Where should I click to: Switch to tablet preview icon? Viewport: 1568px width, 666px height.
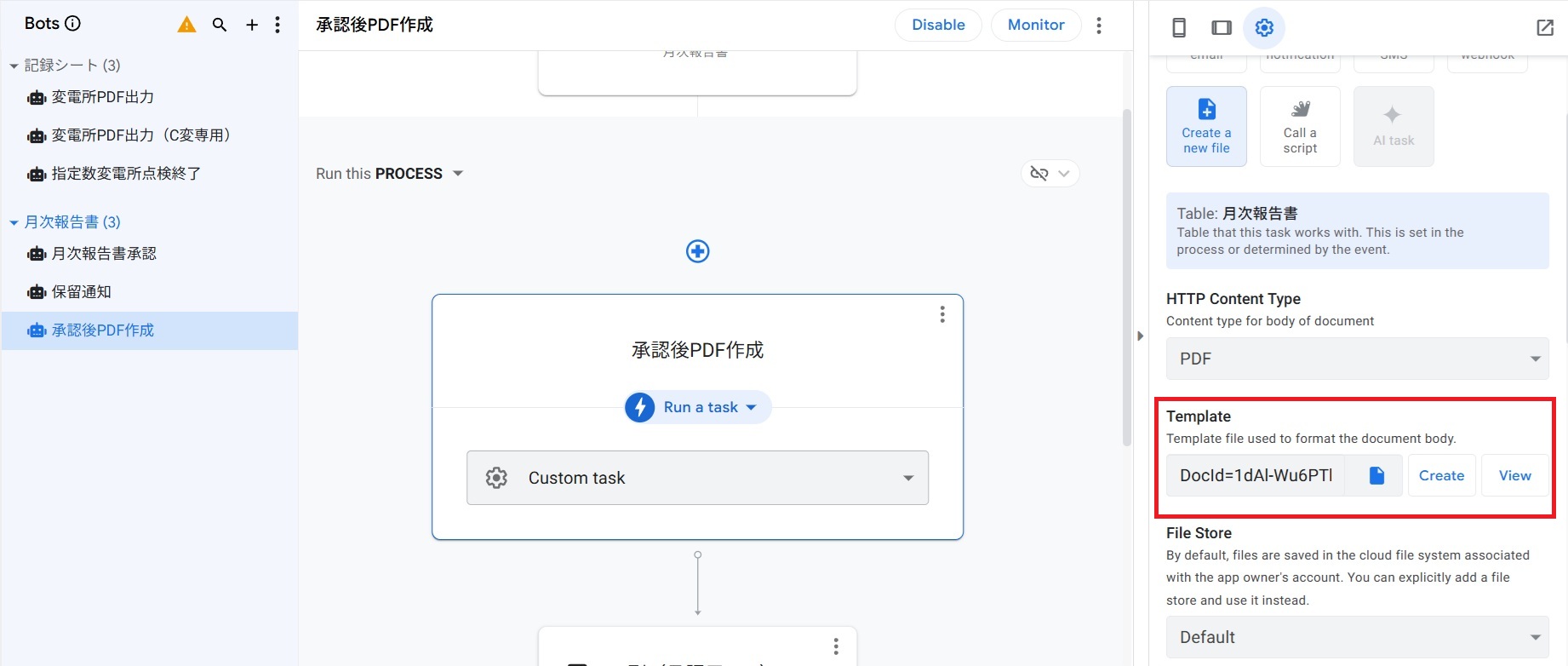(x=1222, y=28)
